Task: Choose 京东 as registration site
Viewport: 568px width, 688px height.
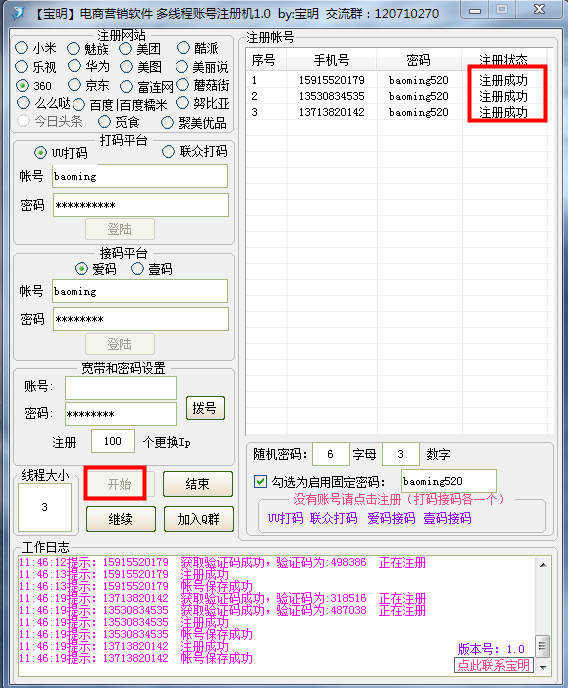Action: point(75,85)
